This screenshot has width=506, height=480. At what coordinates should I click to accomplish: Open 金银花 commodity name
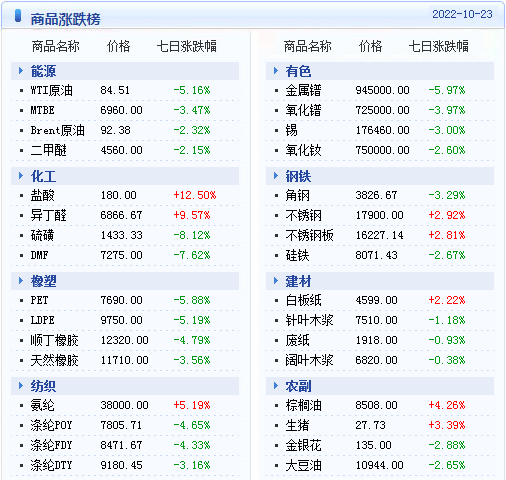(x=303, y=445)
